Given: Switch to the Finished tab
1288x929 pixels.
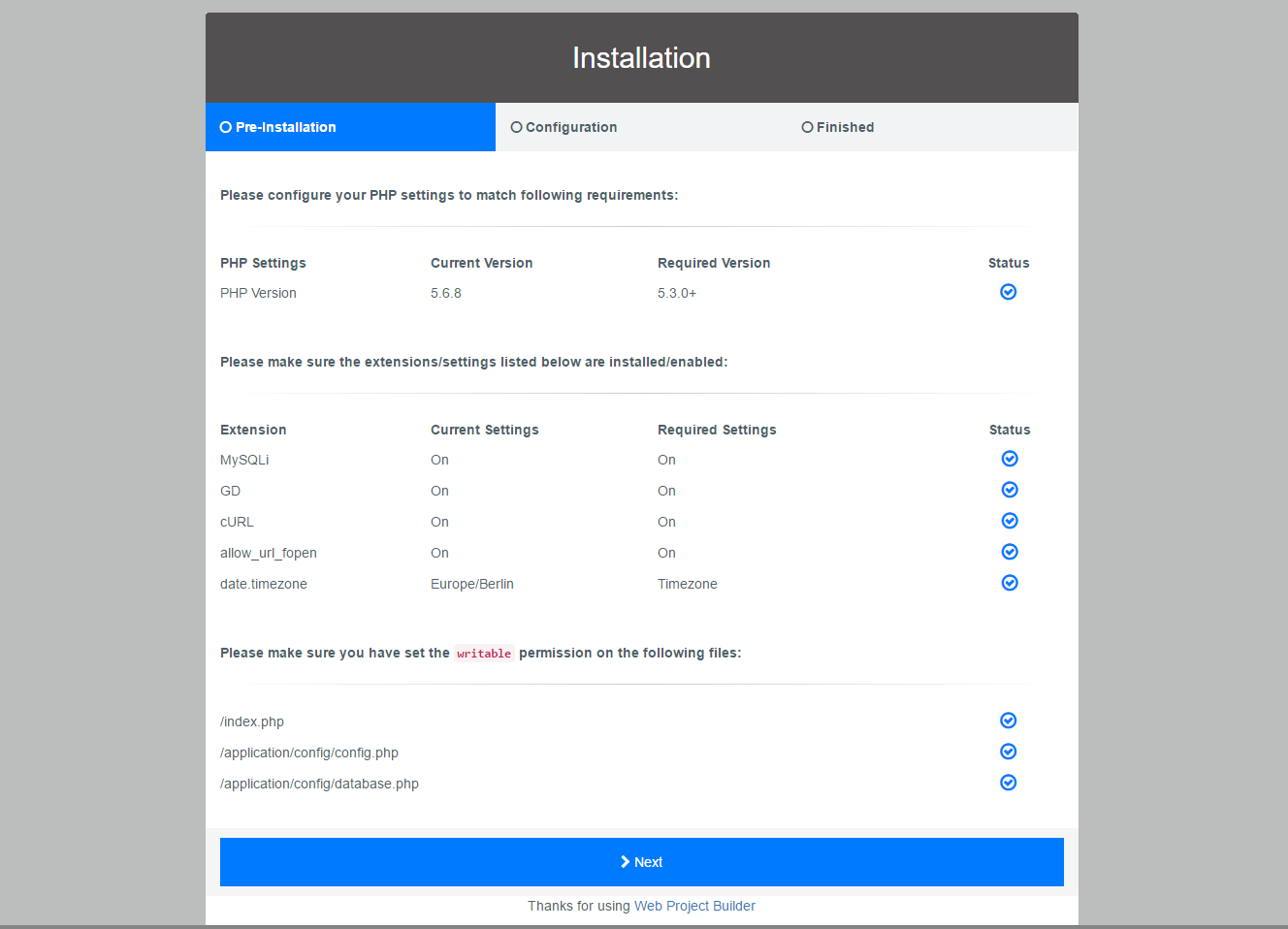Looking at the screenshot, I should click(844, 127).
